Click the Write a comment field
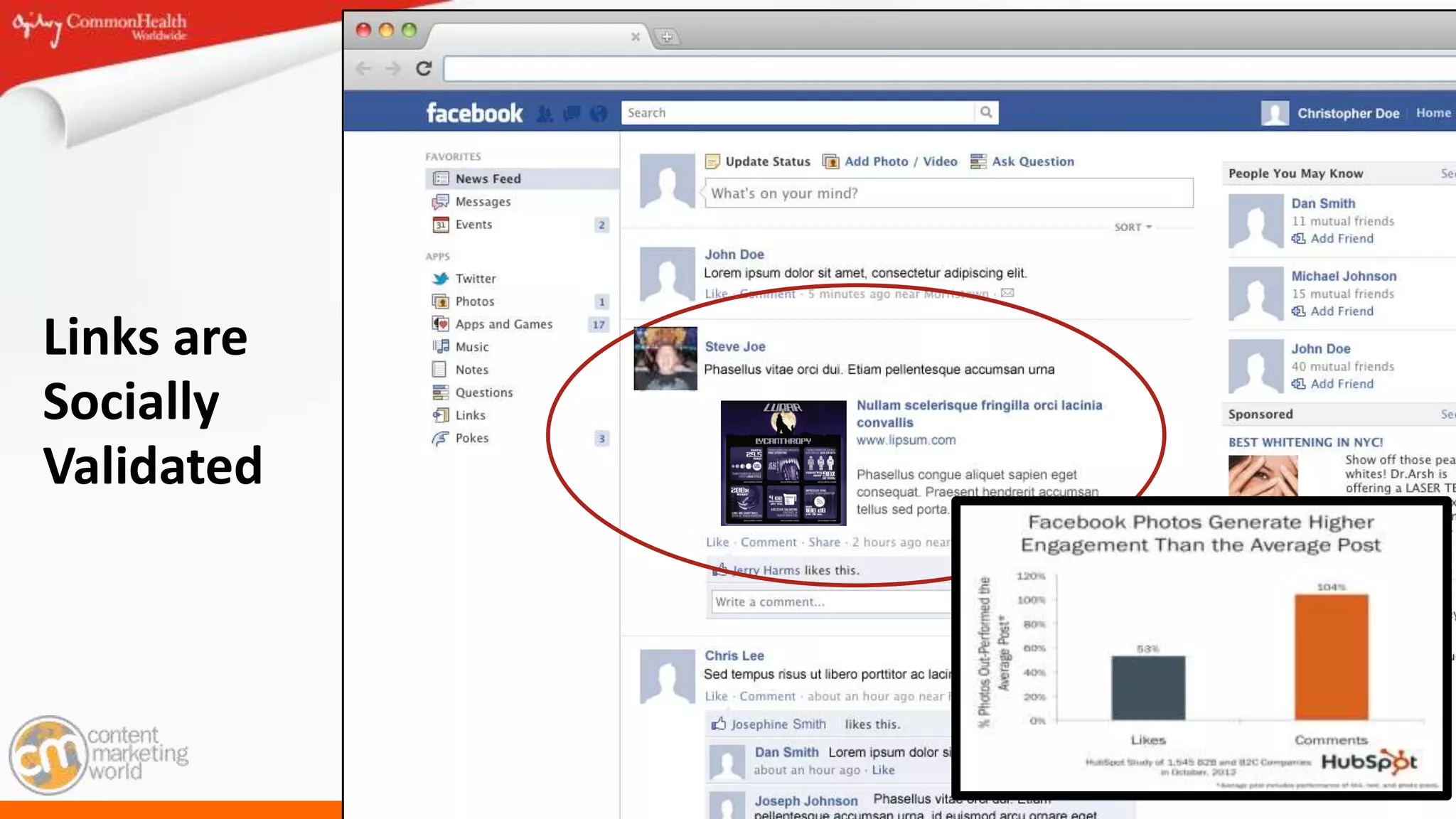The height and width of the screenshot is (819, 1456). tap(832, 602)
